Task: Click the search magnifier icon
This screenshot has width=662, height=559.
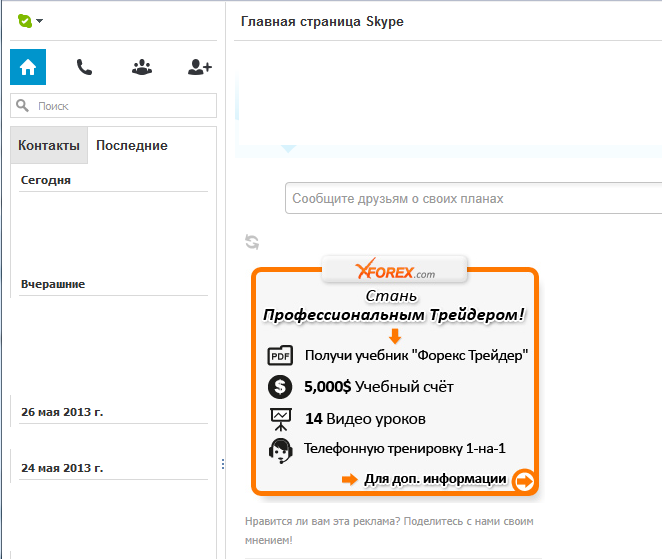Action: click(22, 106)
